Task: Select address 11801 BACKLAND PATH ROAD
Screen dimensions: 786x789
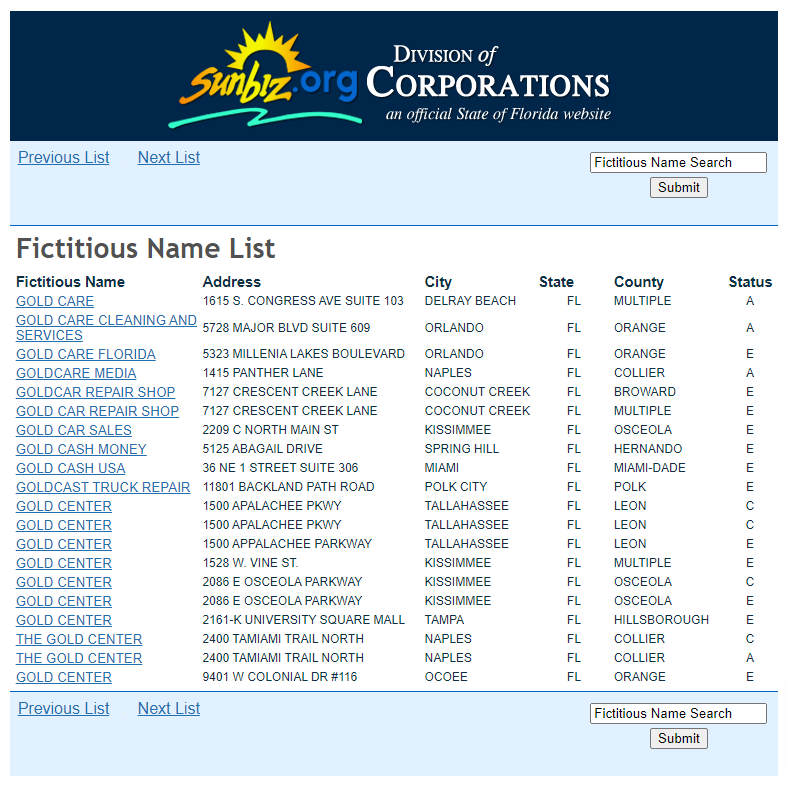Action: point(288,487)
